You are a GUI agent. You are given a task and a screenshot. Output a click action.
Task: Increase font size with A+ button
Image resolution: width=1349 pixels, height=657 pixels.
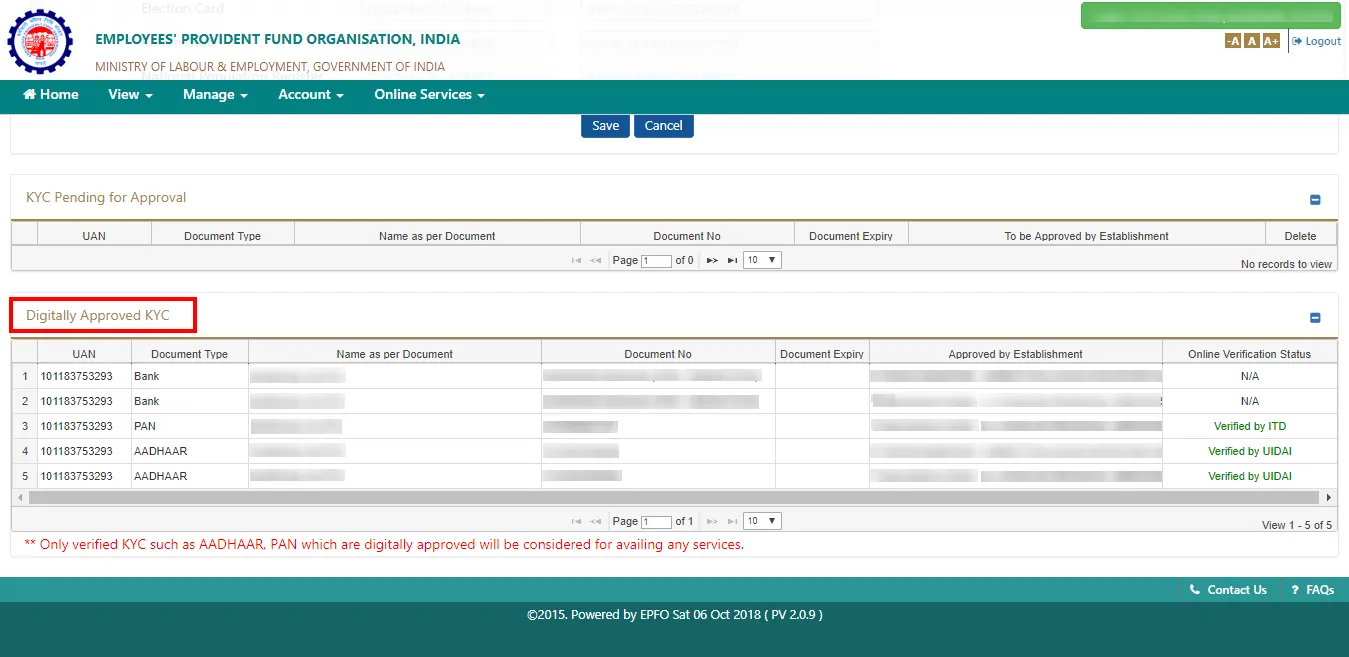click(x=1271, y=41)
